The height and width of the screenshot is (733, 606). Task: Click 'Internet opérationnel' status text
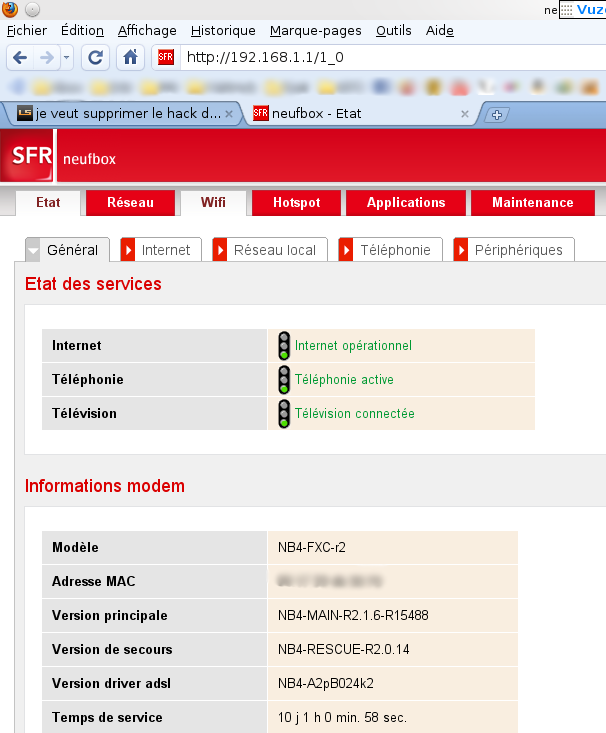[x=353, y=345]
